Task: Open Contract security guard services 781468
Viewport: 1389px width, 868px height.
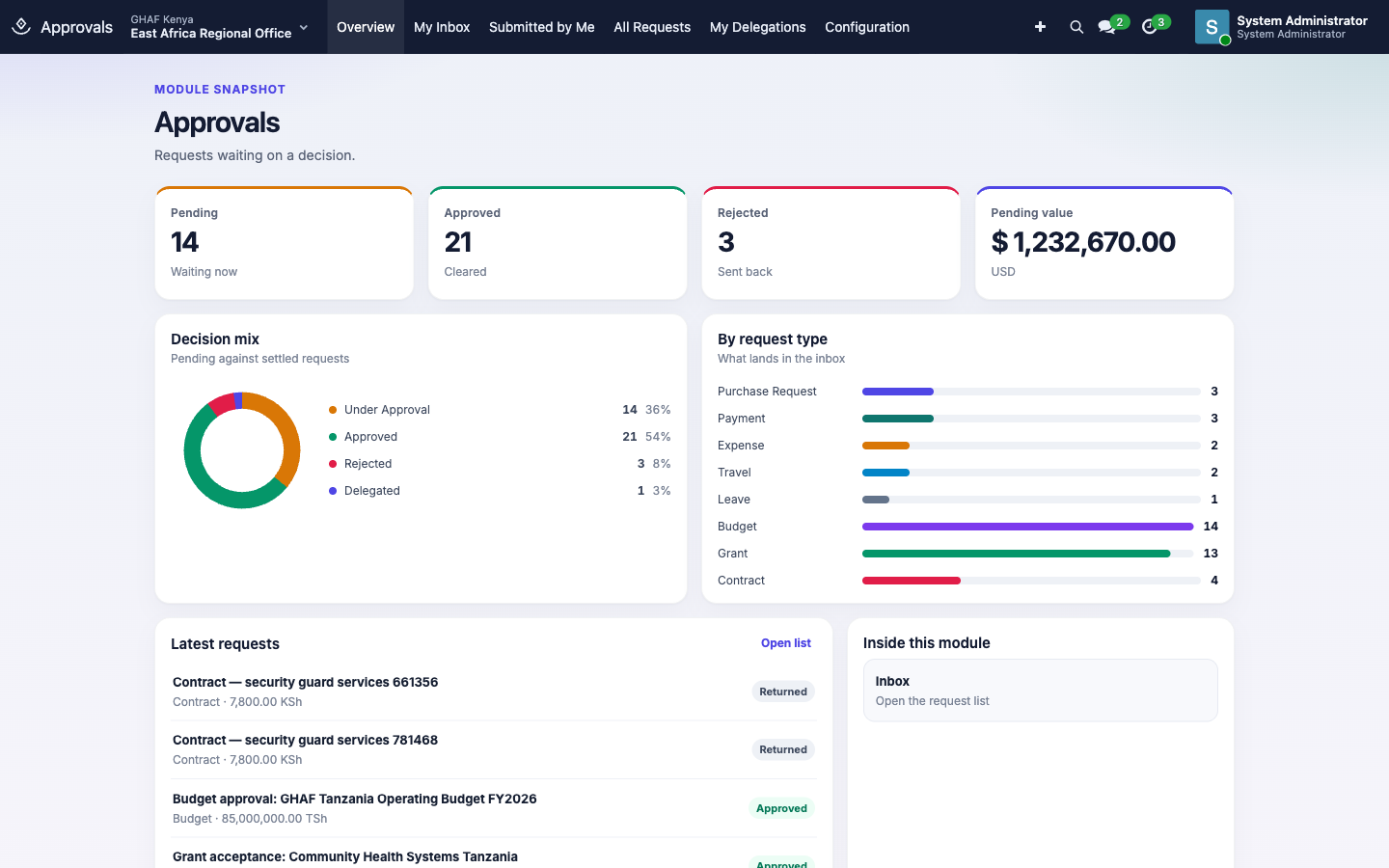Action: tap(493, 749)
